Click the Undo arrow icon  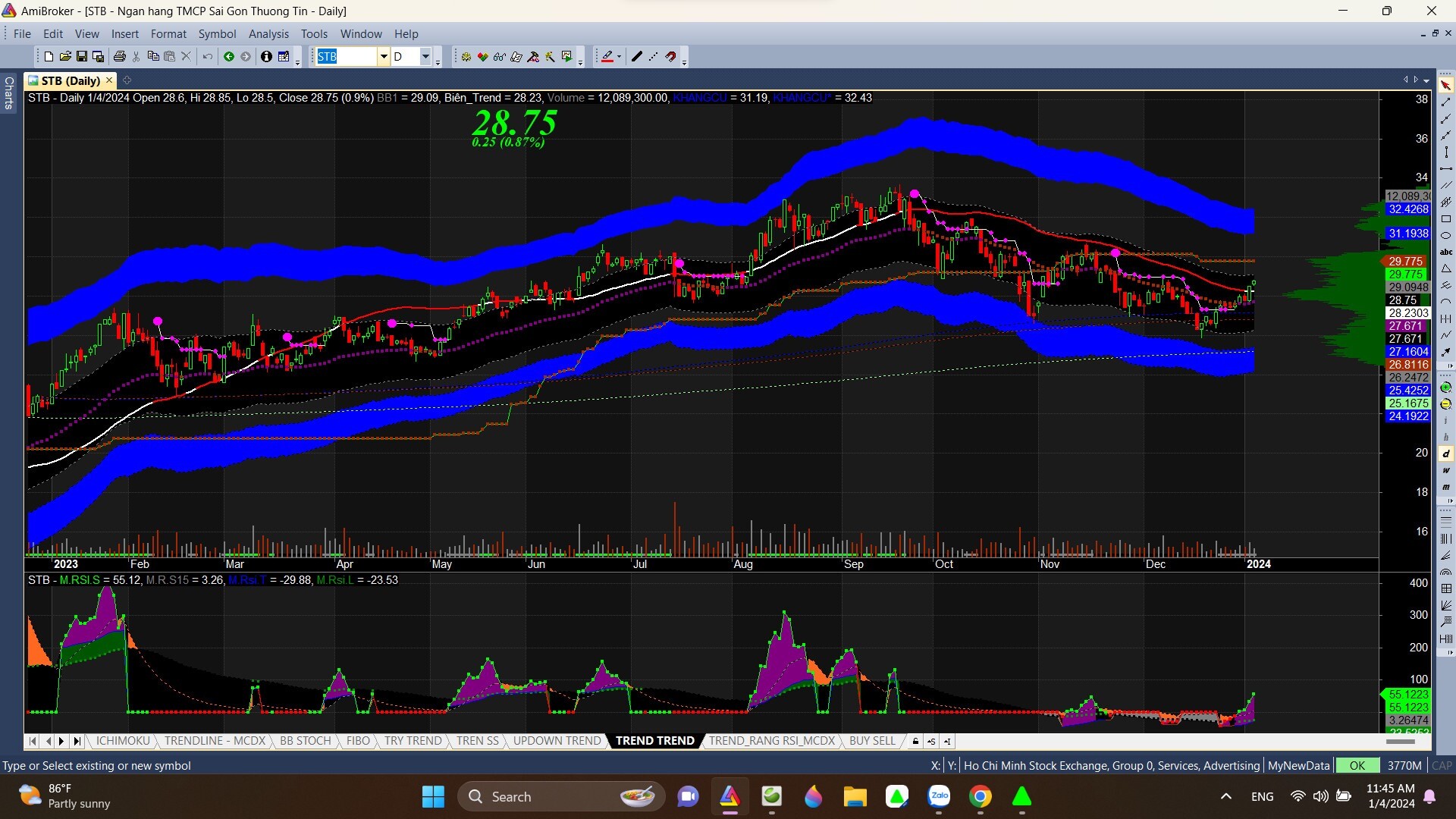tap(207, 57)
